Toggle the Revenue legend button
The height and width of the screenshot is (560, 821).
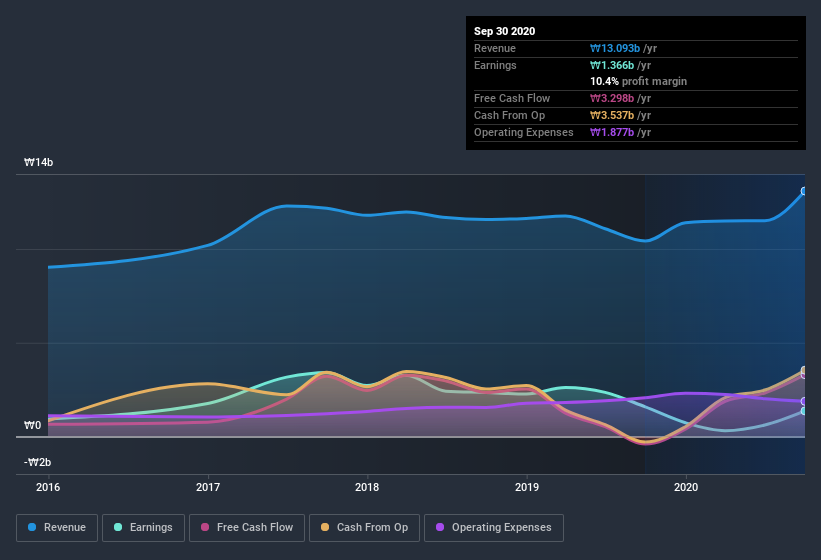[57, 528]
